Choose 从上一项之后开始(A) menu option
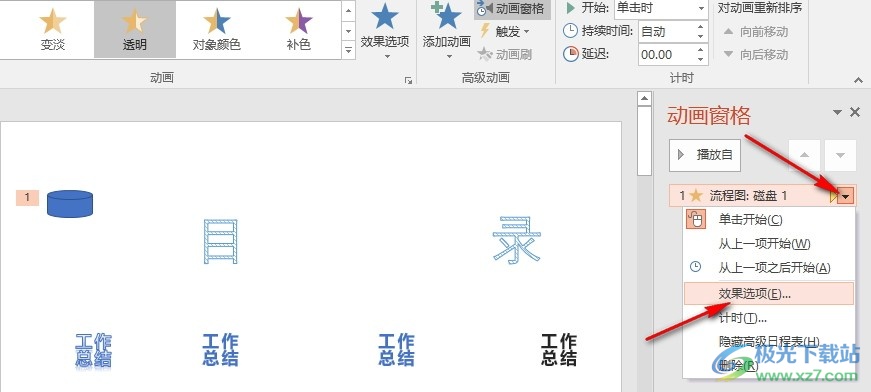The image size is (871, 392). tap(769, 268)
